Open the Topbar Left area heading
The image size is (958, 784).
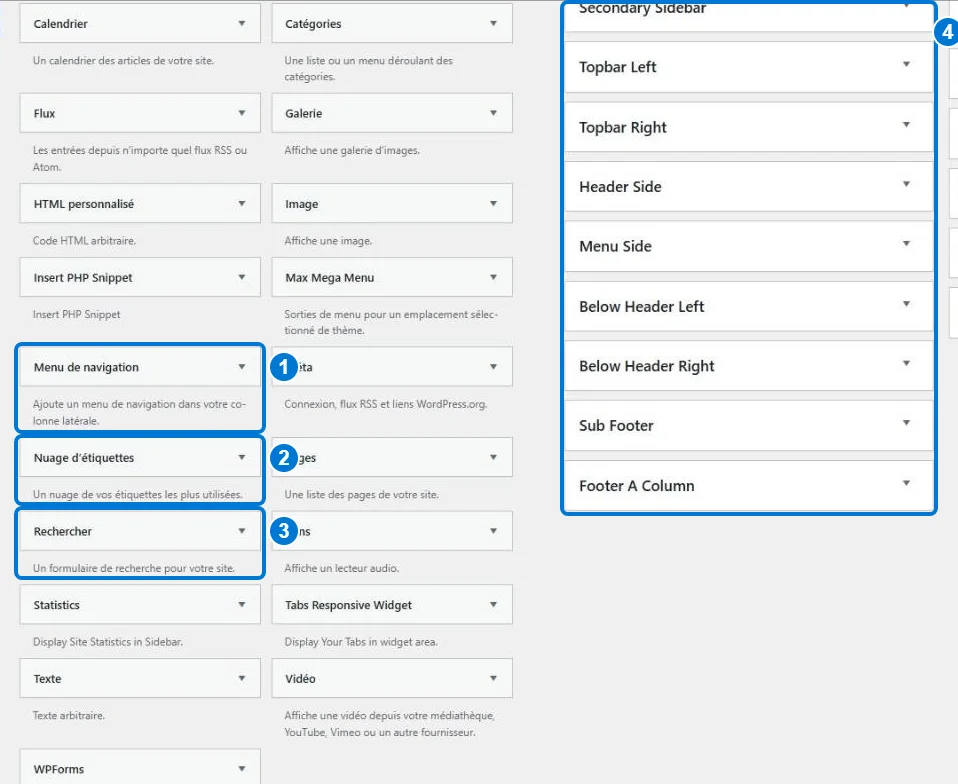pos(618,67)
